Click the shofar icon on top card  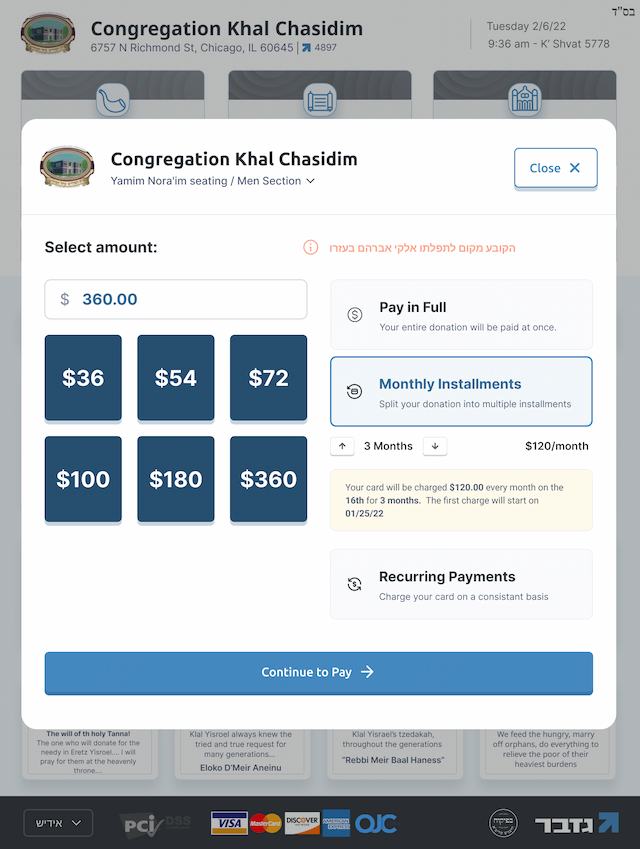tap(113, 100)
